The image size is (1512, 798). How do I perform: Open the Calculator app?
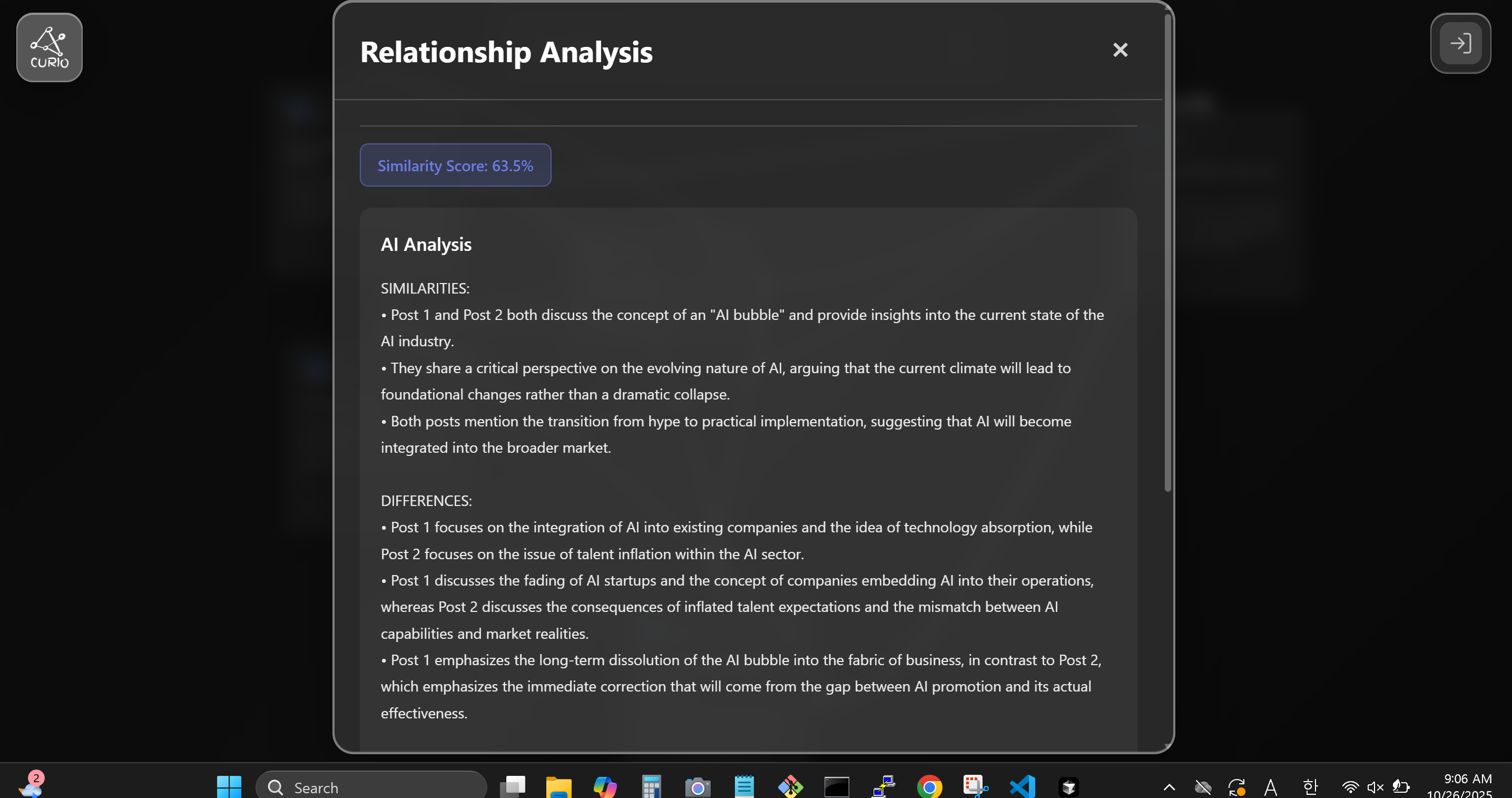[x=651, y=786]
